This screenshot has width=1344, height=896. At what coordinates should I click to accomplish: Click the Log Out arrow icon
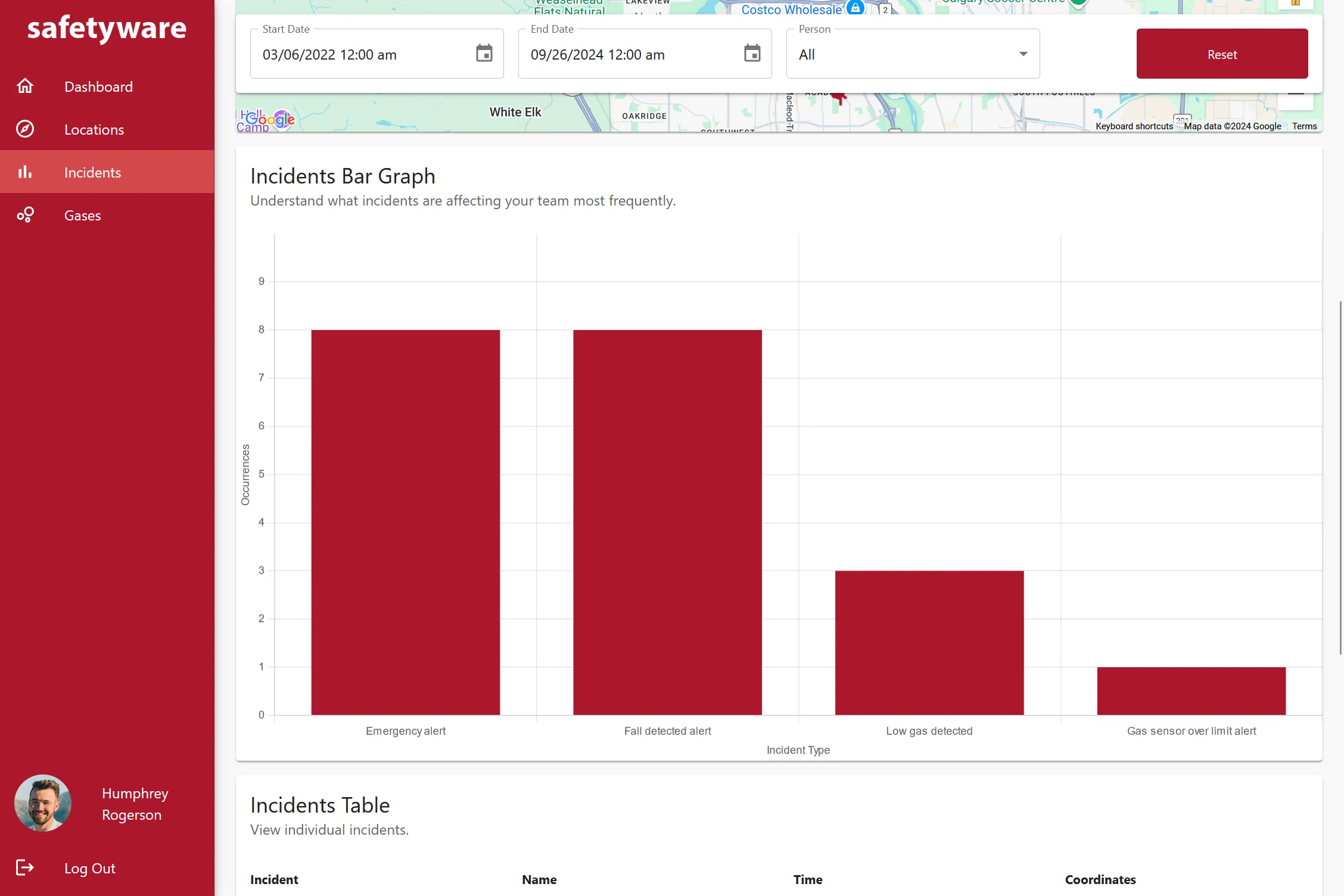(25, 867)
